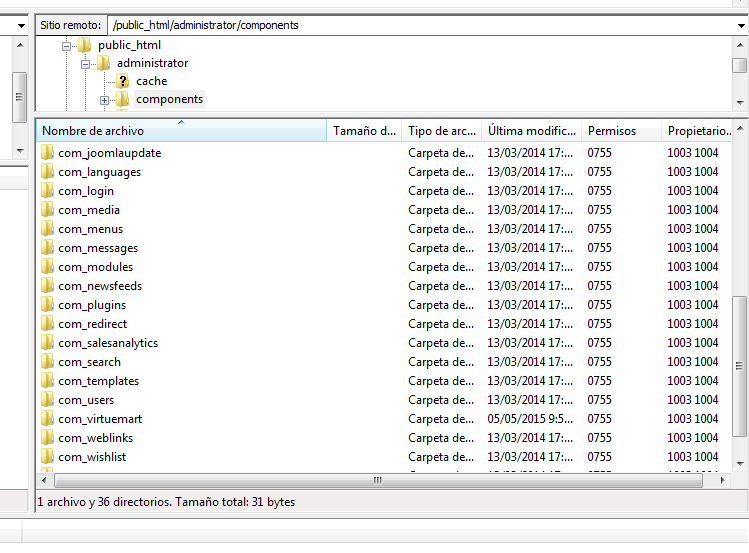
Task: Click the horizontal scrollbar right arrow
Action: (722, 480)
